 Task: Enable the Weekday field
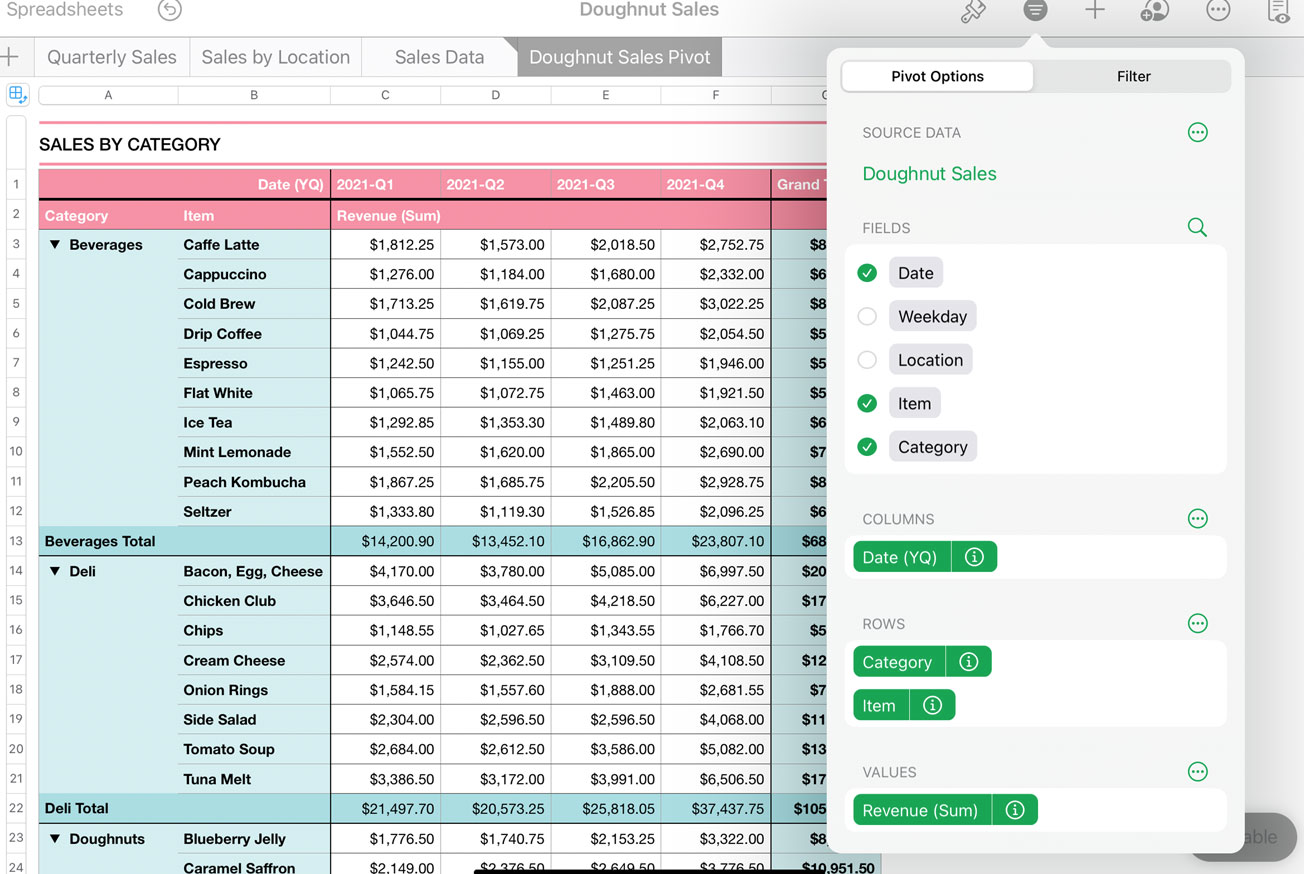click(867, 317)
